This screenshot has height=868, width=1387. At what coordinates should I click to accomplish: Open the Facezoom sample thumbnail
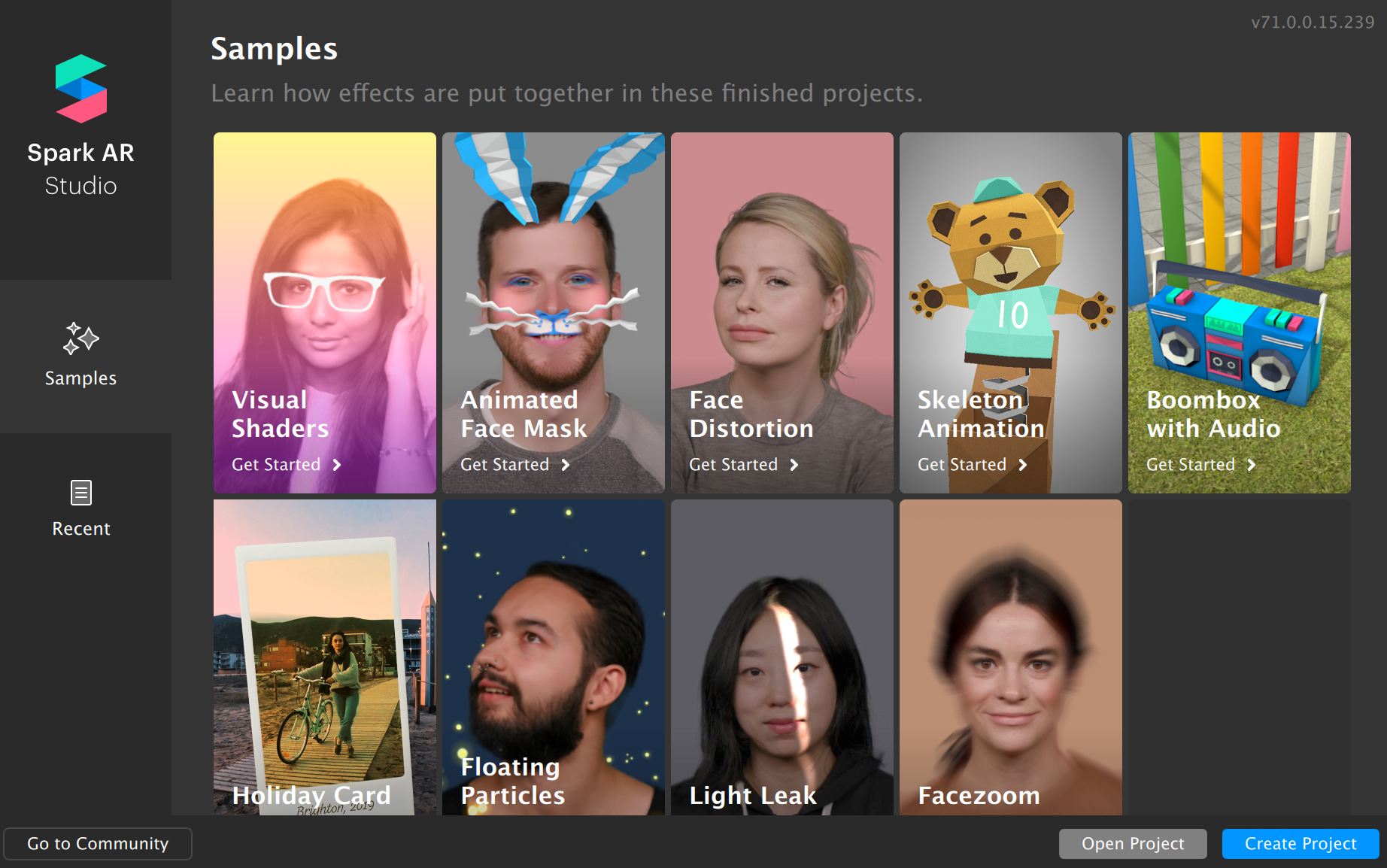point(1011,657)
